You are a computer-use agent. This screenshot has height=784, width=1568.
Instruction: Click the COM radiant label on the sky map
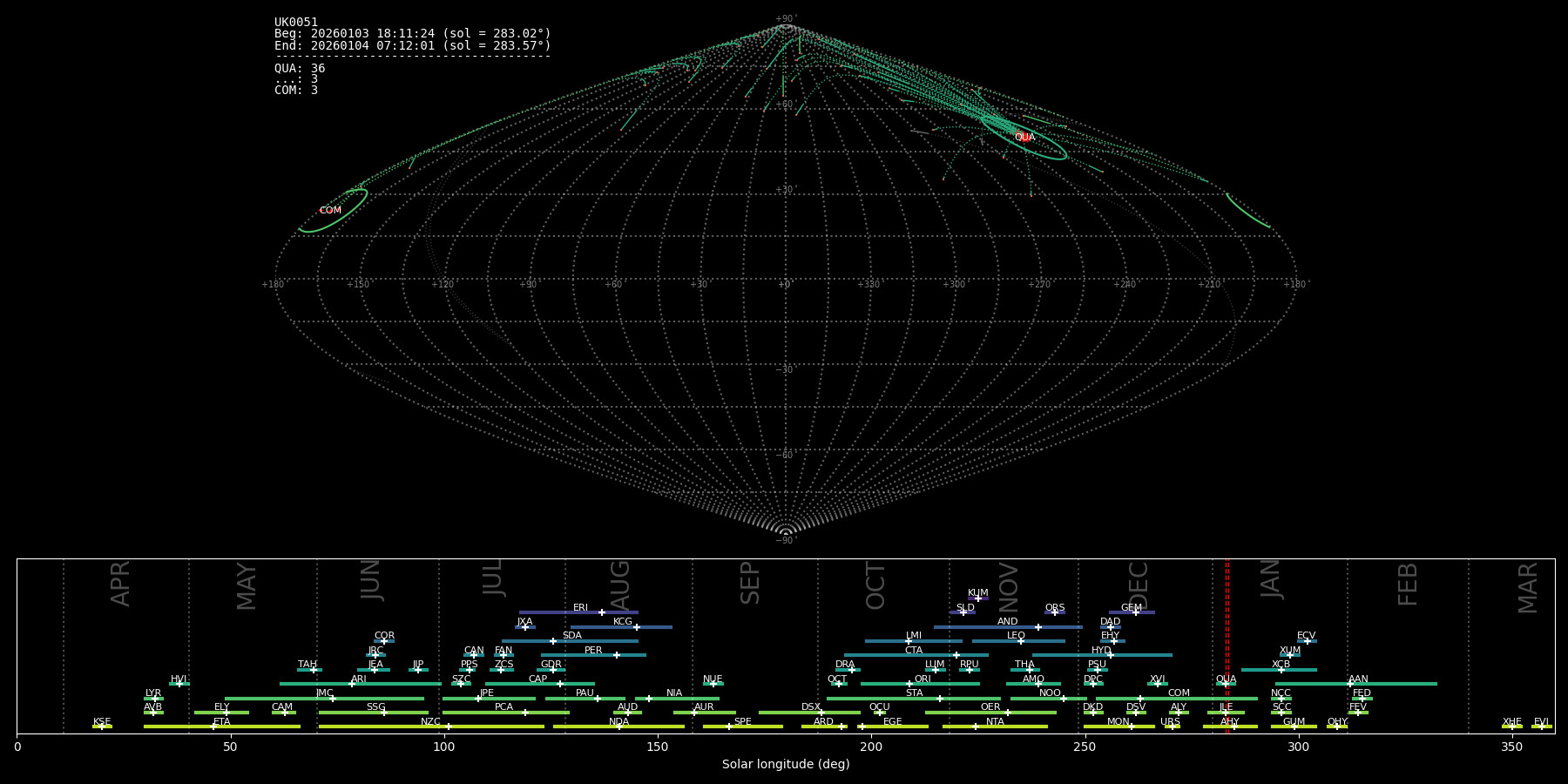pyautogui.click(x=330, y=211)
